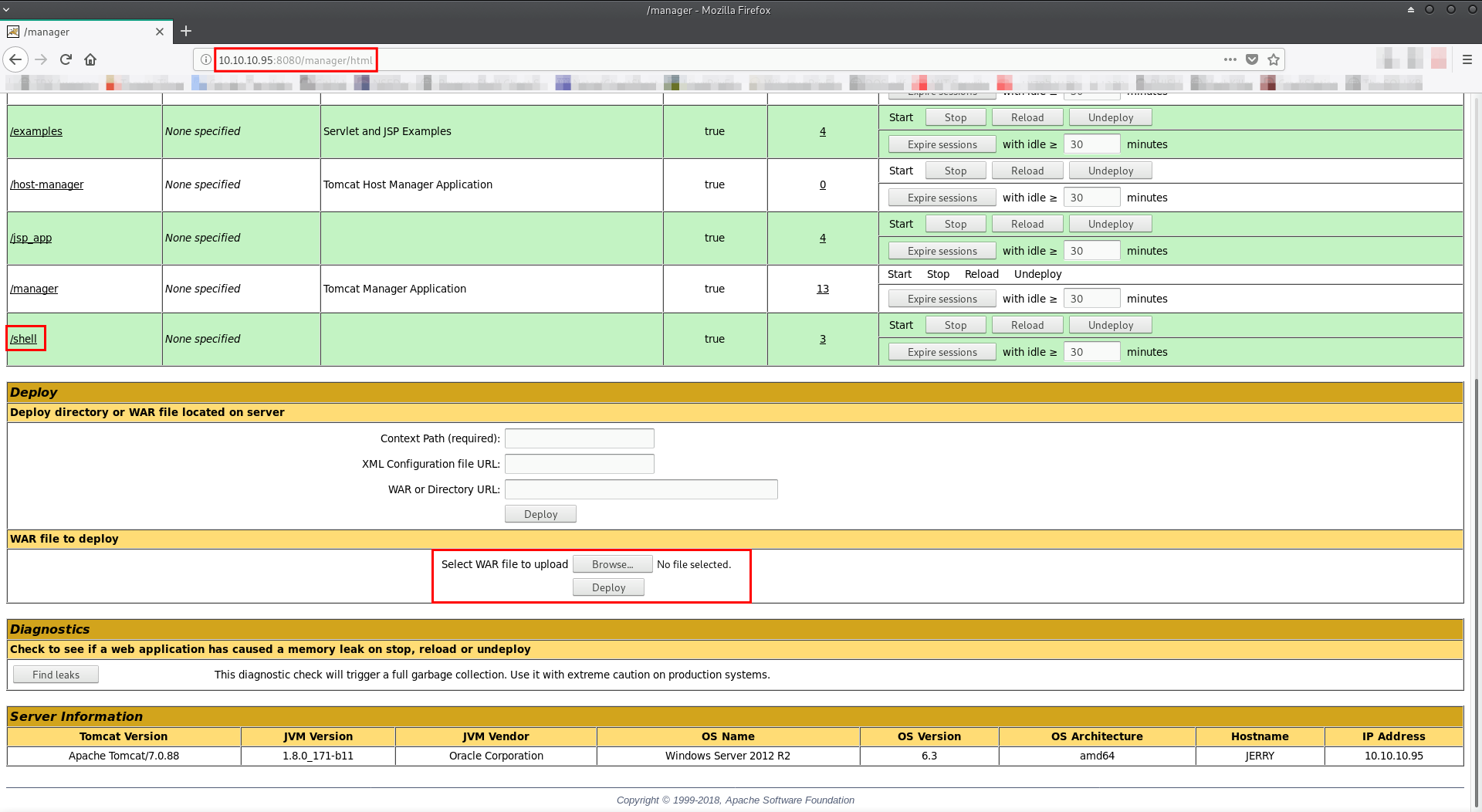This screenshot has height=812, width=1482.
Task: Click the 1.8.0_171-b11 JVM version cell
Action: coord(318,756)
